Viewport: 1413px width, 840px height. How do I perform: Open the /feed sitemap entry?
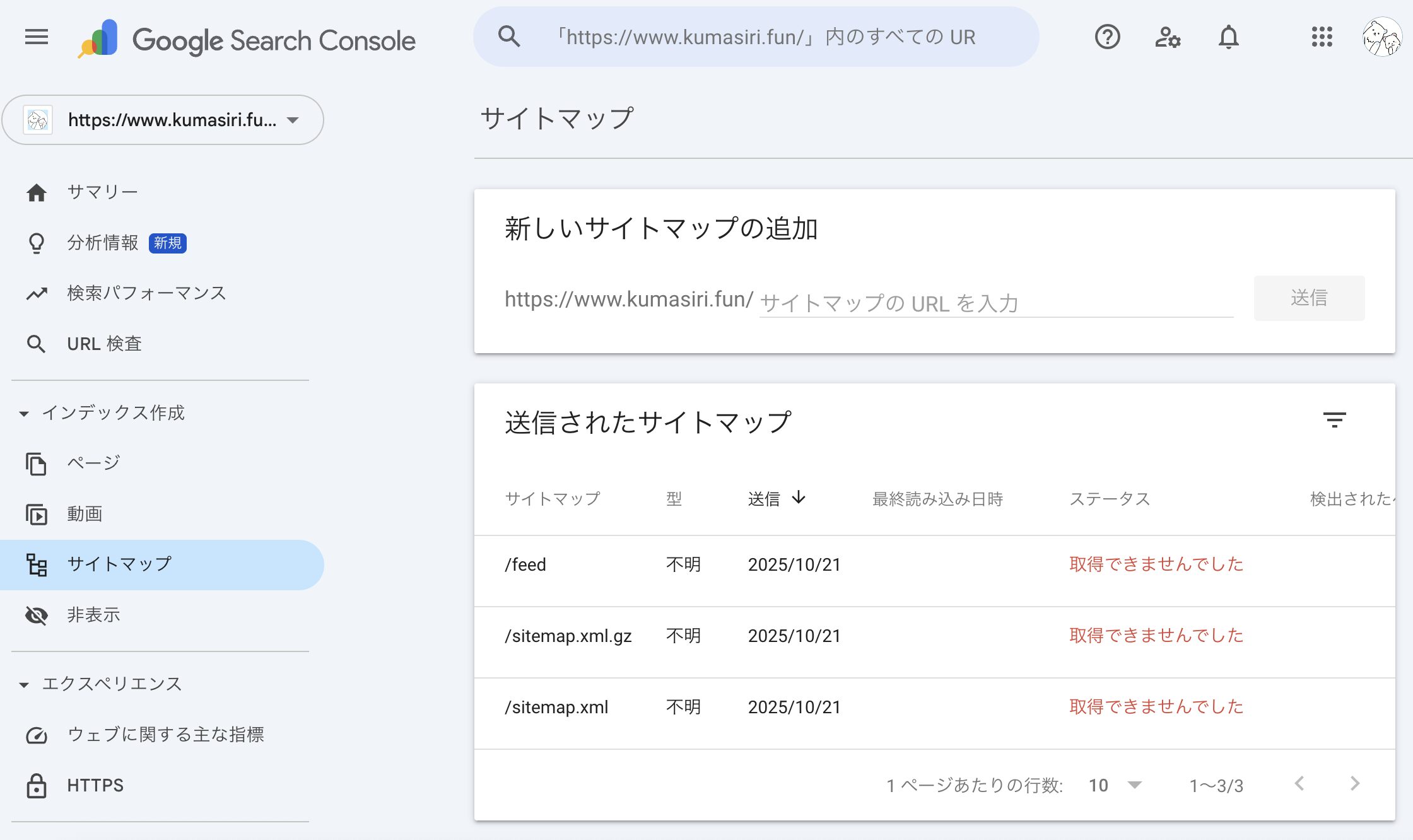(525, 564)
